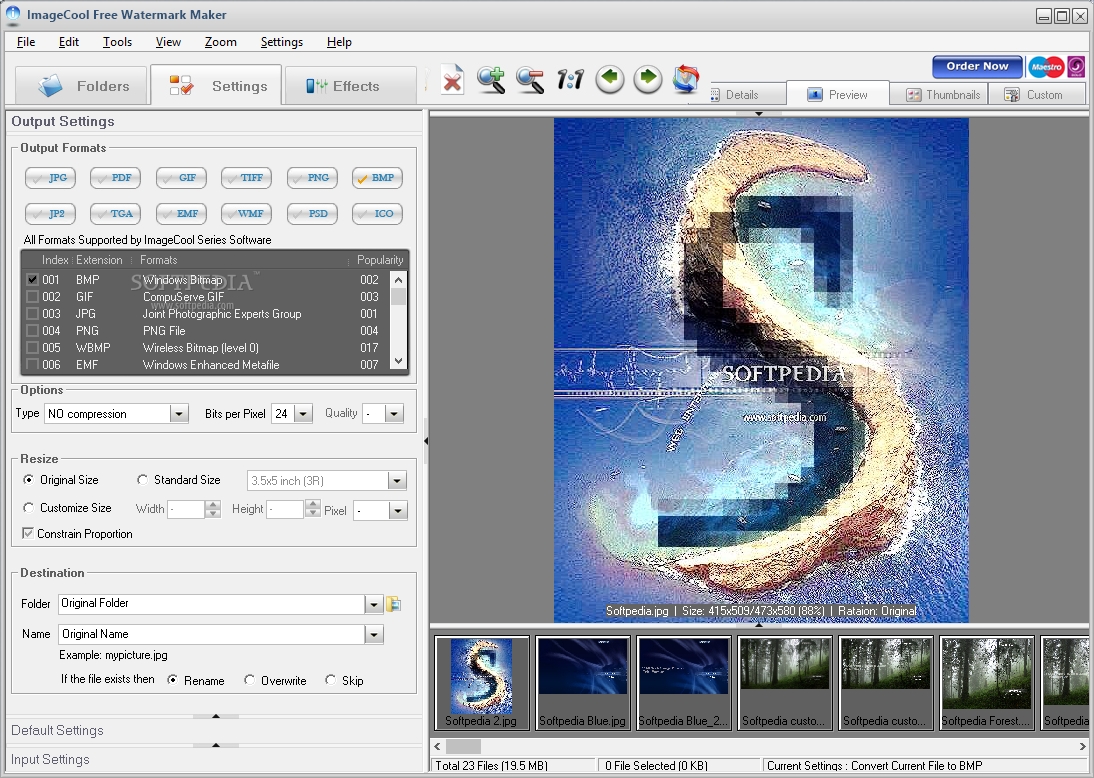Viewport: 1094px width, 778px height.
Task: Toggle the BMP output format button
Action: coord(377,178)
